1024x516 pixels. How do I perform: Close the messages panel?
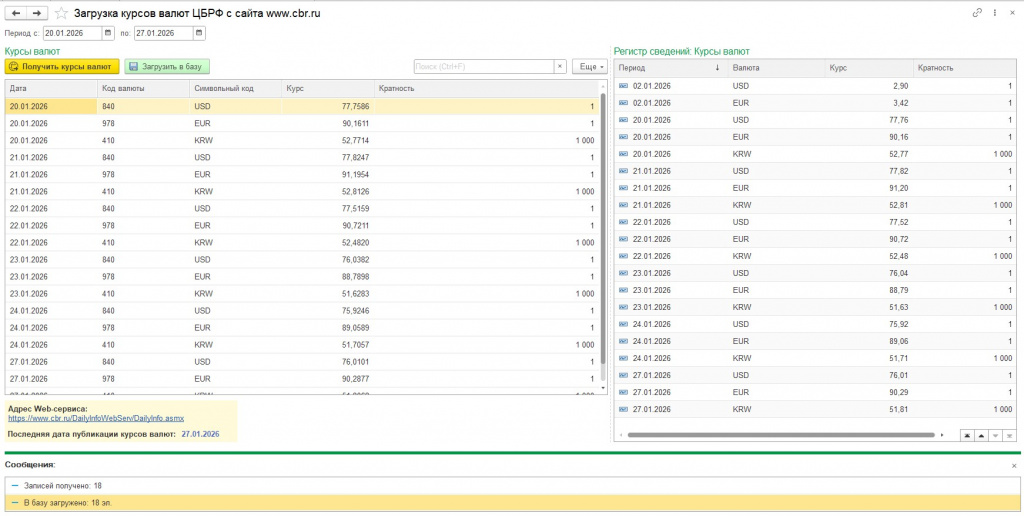pos(1013,465)
